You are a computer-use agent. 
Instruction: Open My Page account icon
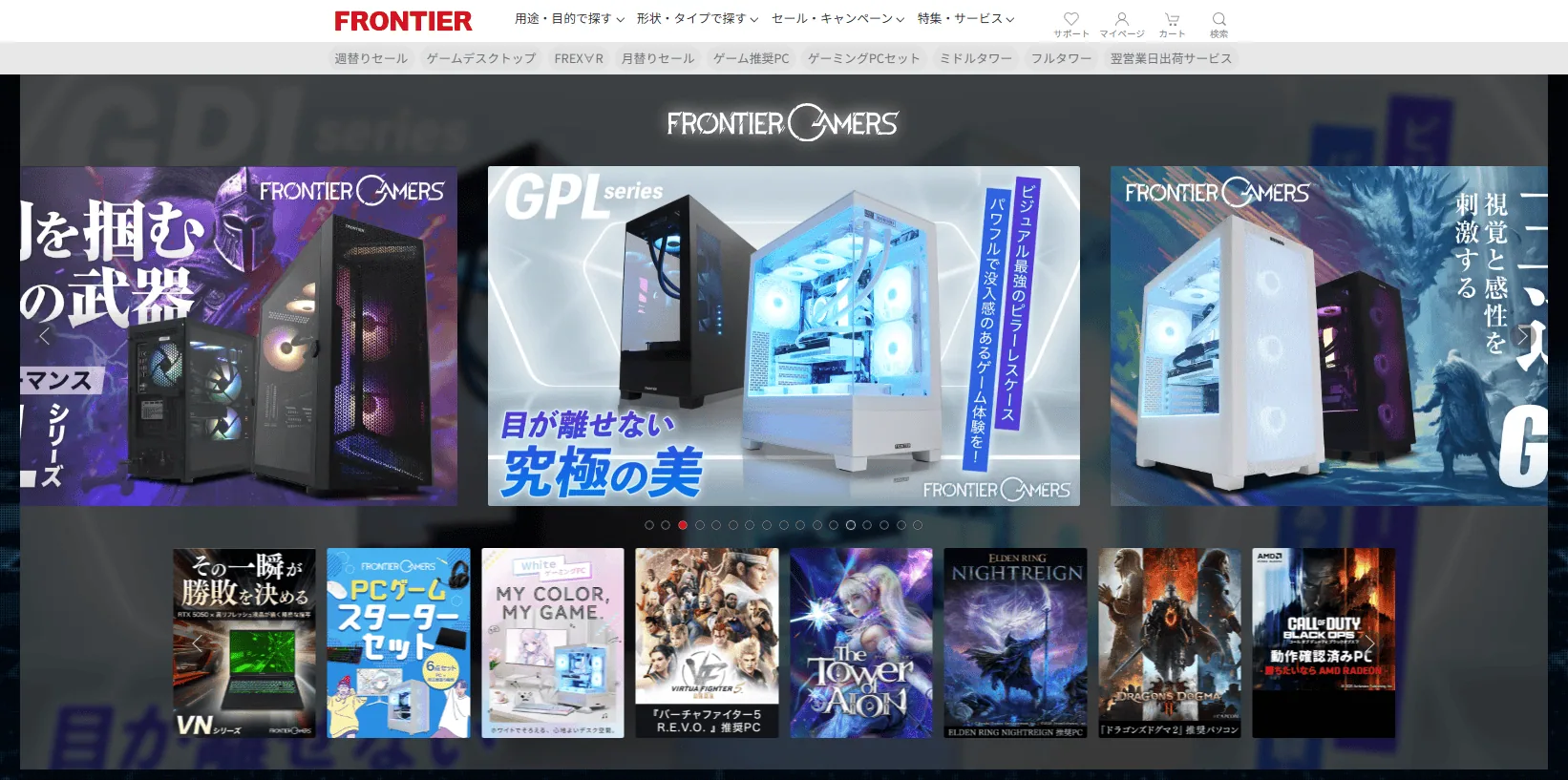pyautogui.click(x=1121, y=24)
